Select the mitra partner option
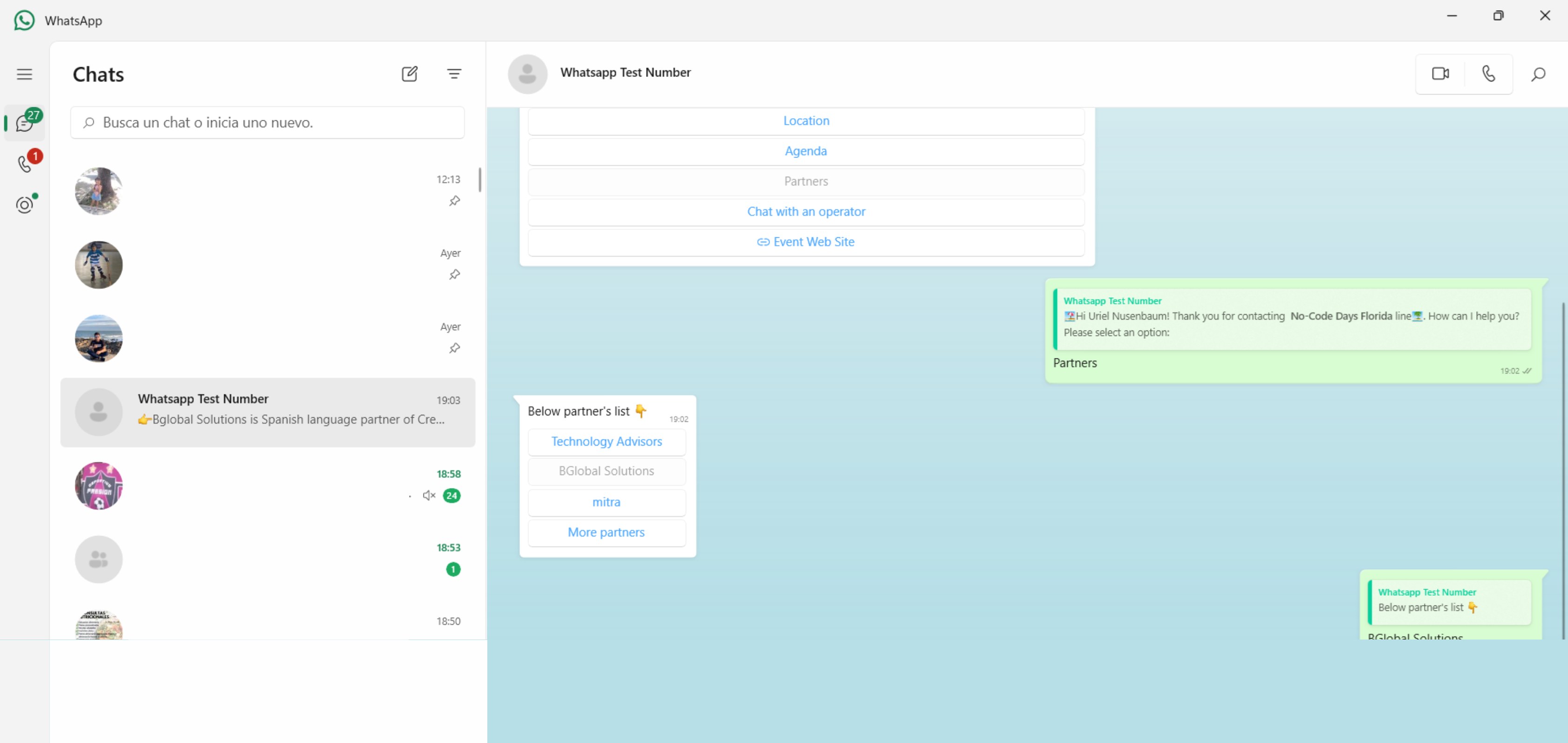 tap(607, 502)
